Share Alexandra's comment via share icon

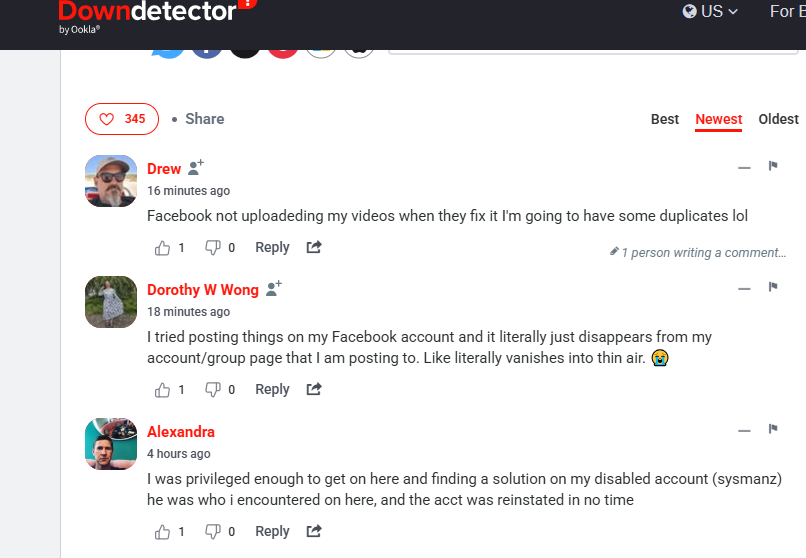[x=314, y=531]
